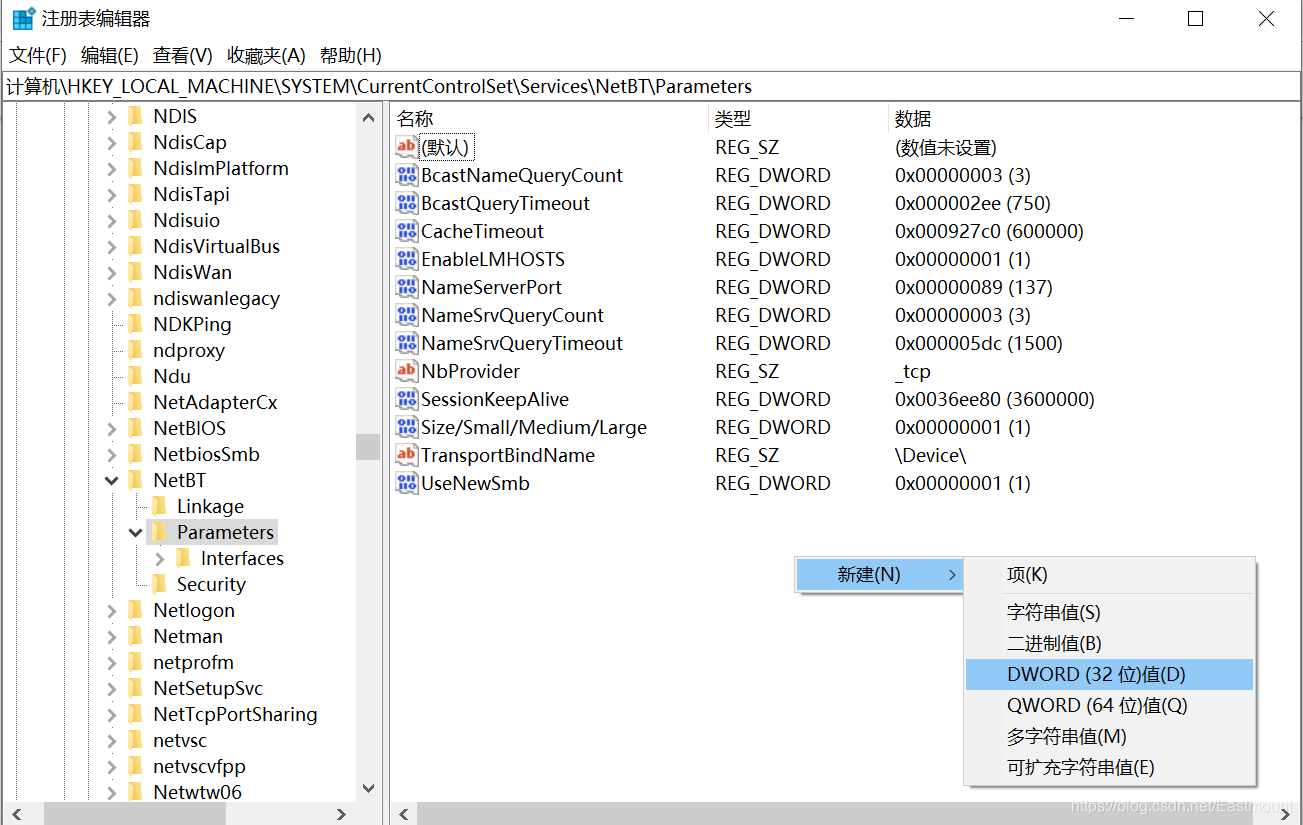Click the tree pane vertical scrollbar thumb
The height and width of the screenshot is (825, 1303).
368,446
